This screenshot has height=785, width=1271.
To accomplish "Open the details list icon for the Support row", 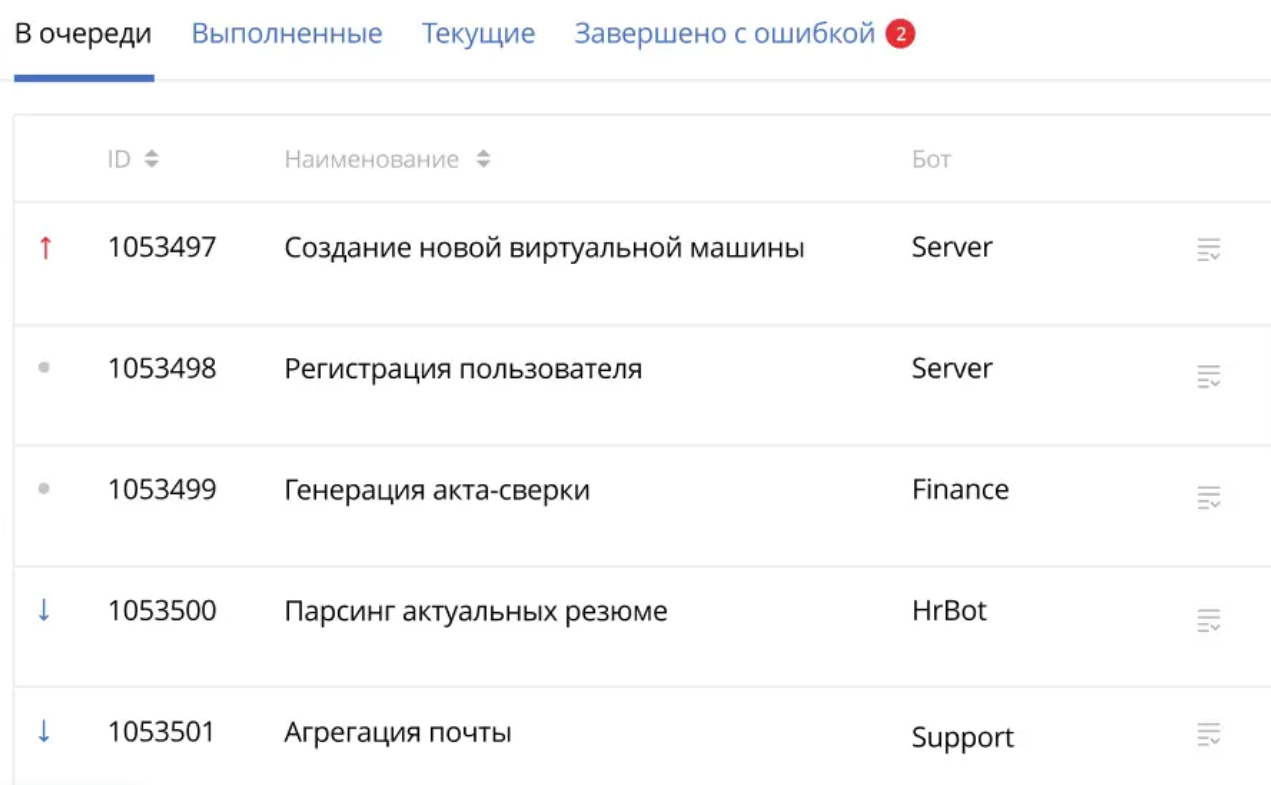I will coord(1209,734).
